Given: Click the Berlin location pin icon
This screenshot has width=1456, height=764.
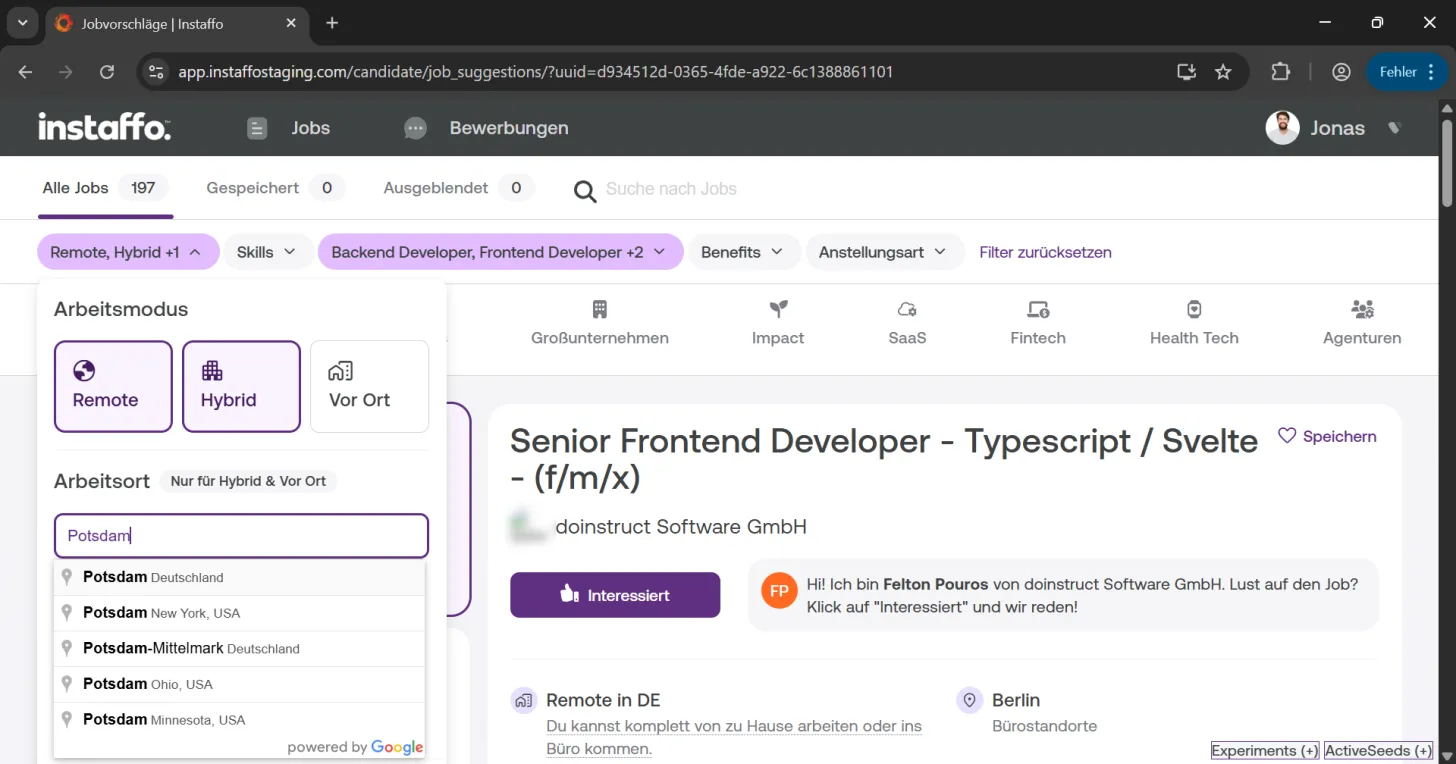Looking at the screenshot, I should 969,701.
